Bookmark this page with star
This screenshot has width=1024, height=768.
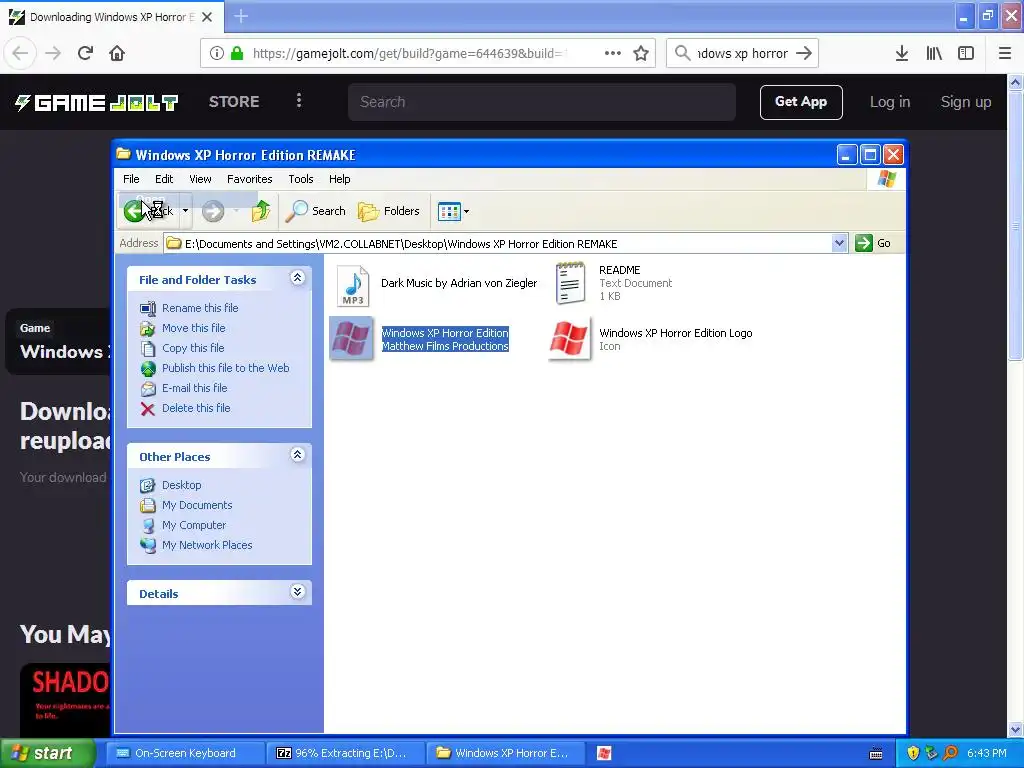point(641,53)
